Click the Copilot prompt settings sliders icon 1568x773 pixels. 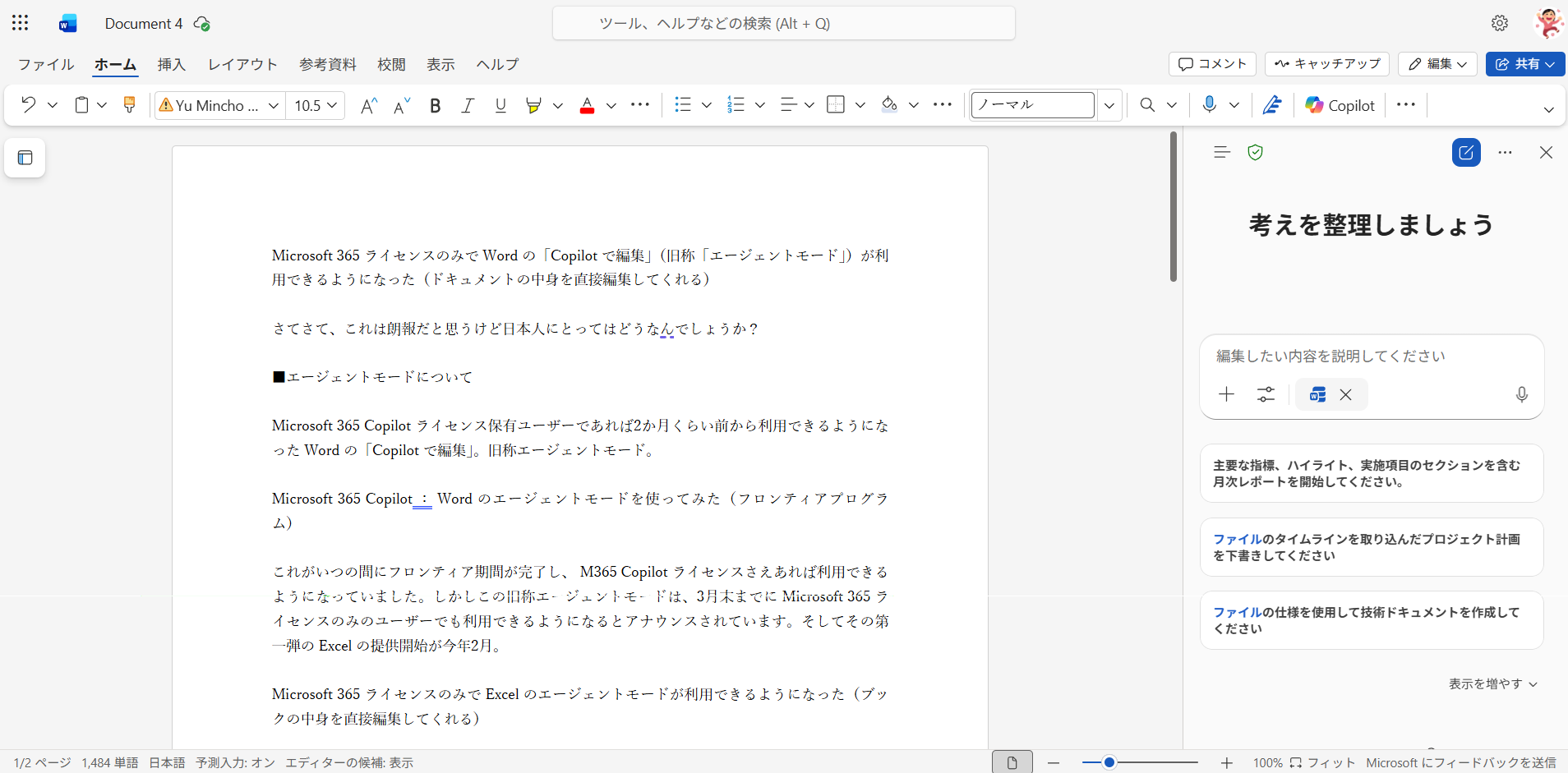[1266, 395]
